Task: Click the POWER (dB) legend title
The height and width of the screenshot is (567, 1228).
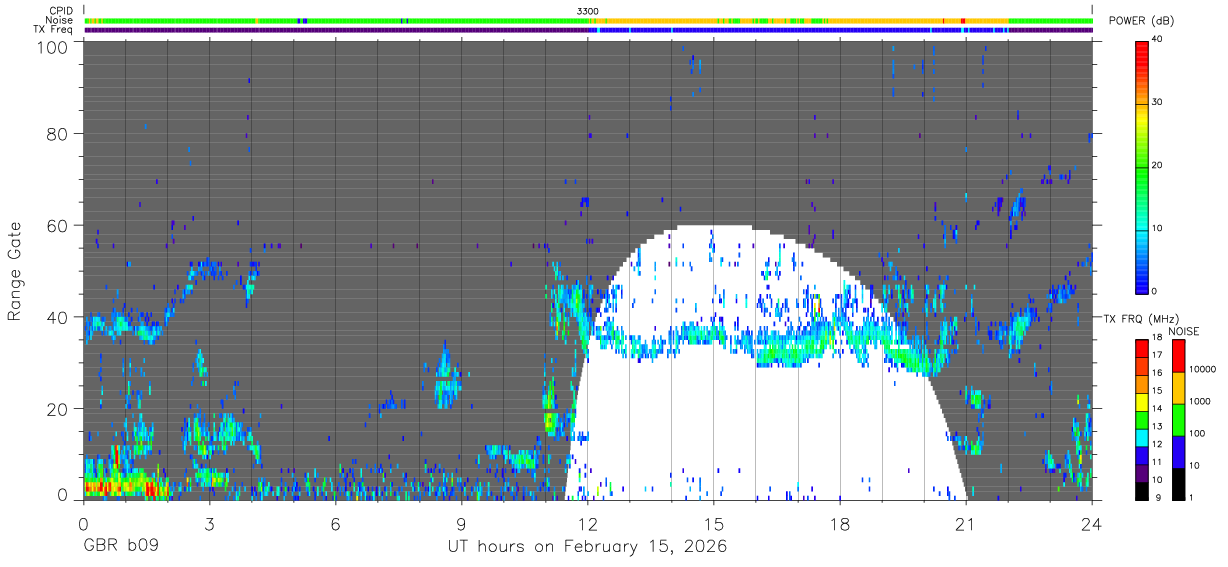Action: (x=1142, y=21)
